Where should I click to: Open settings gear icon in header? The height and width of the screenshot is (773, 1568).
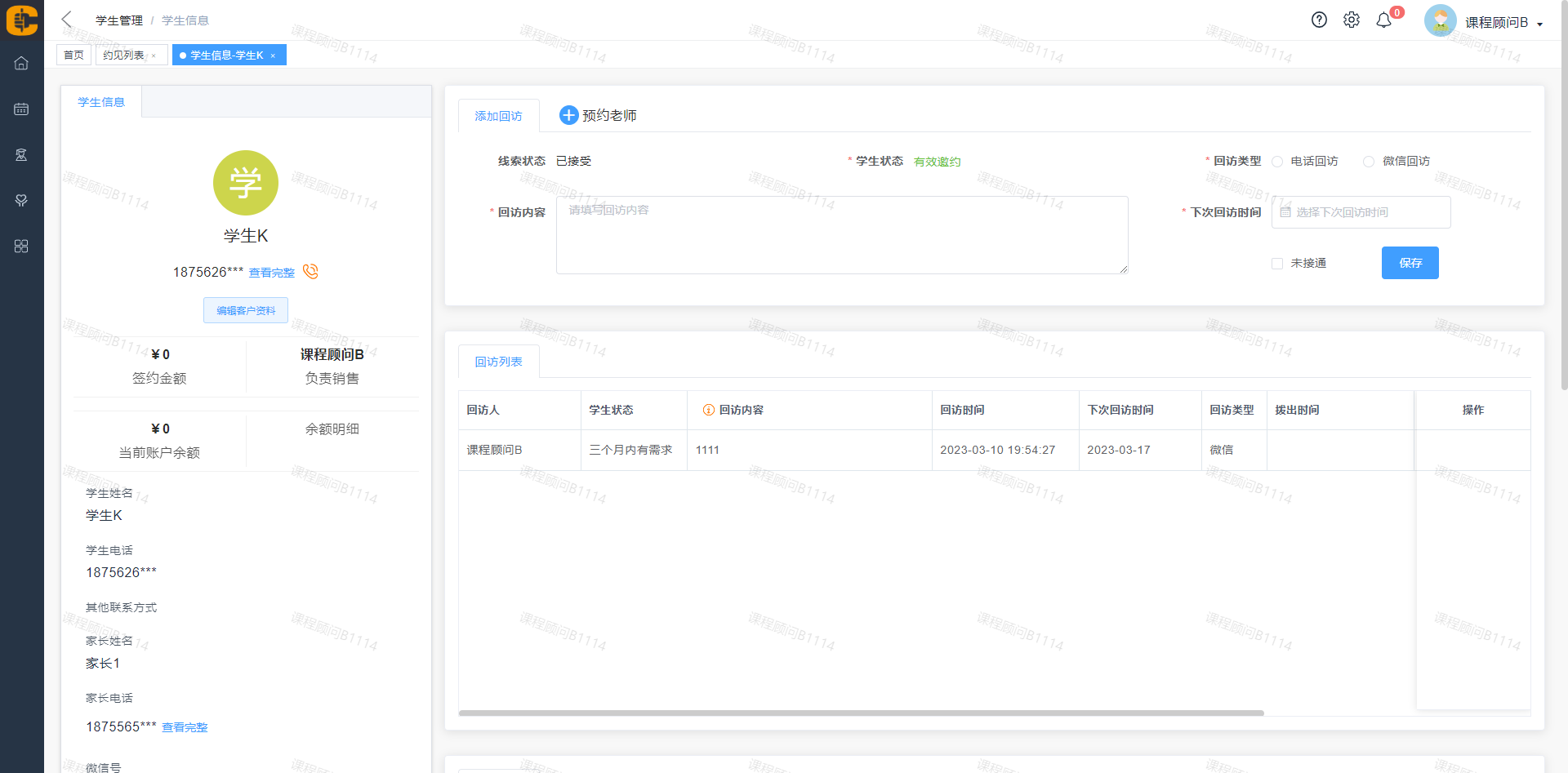pyautogui.click(x=1352, y=20)
